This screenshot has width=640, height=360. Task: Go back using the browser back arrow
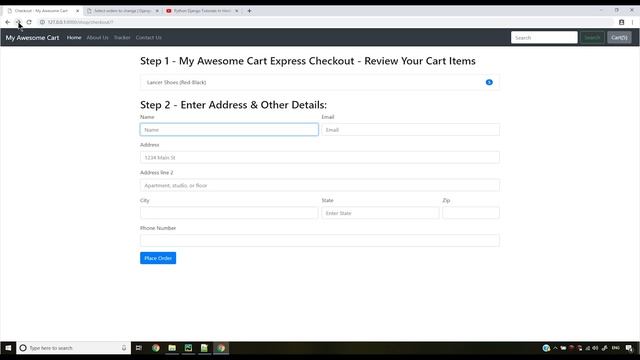pyautogui.click(x=8, y=22)
